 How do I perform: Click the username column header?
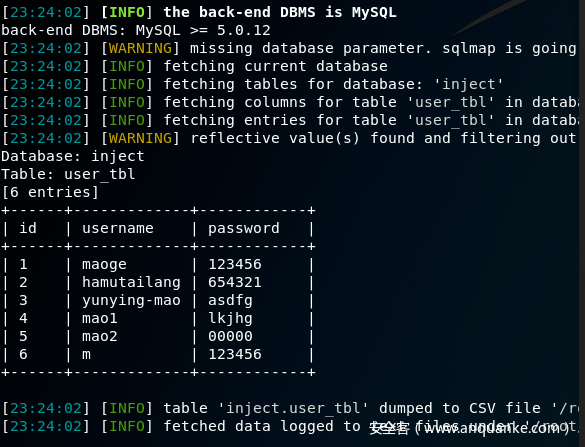pos(118,228)
